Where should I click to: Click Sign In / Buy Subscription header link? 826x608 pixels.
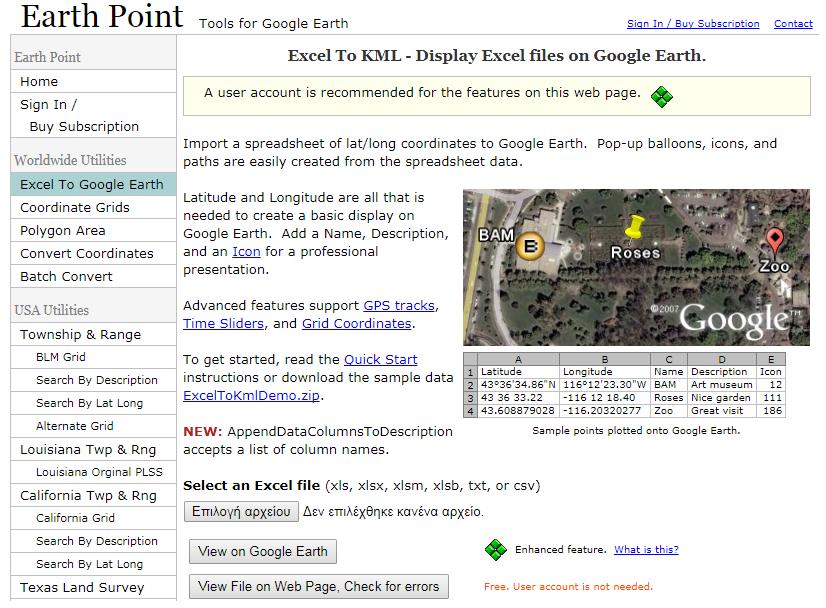[693, 24]
